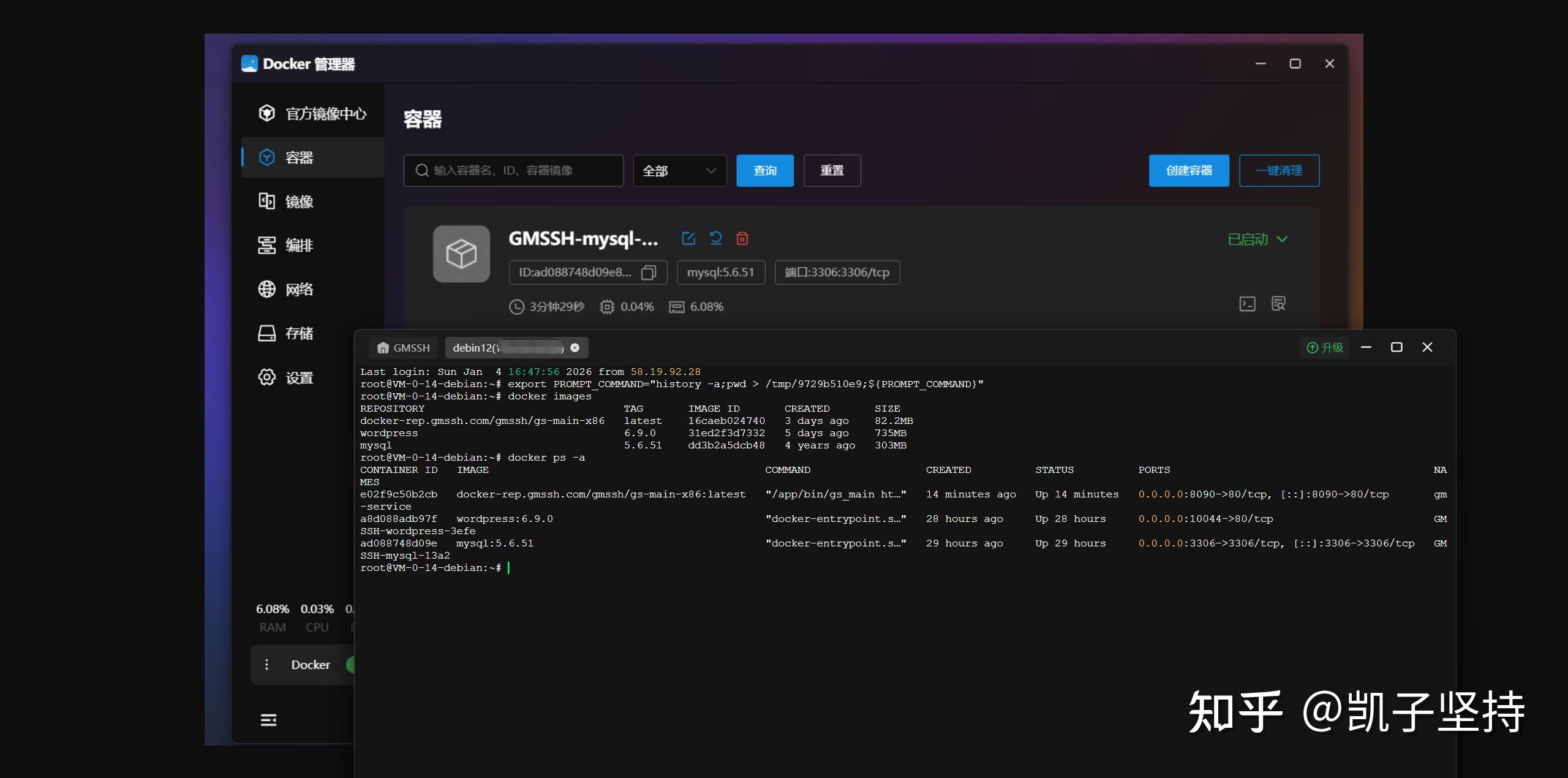The height and width of the screenshot is (778, 1568).
Task: Open container terminal icon
Action: point(1247,304)
